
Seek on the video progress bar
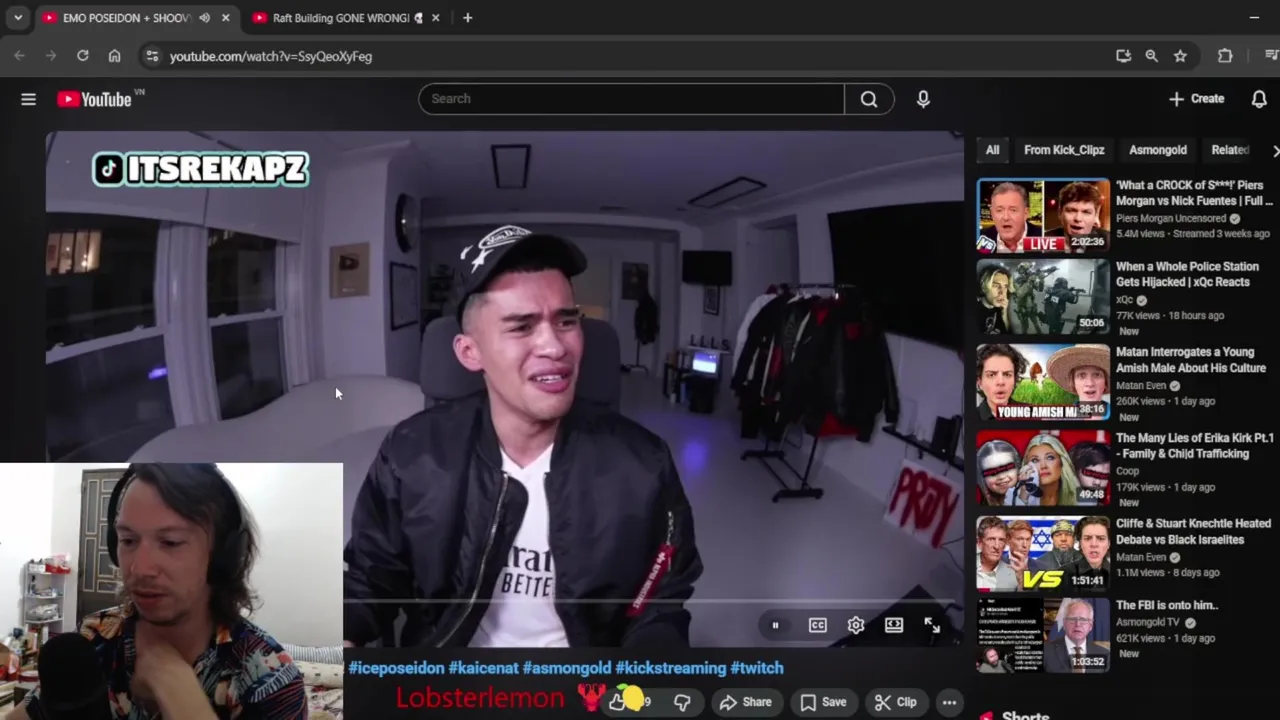(x=650, y=601)
